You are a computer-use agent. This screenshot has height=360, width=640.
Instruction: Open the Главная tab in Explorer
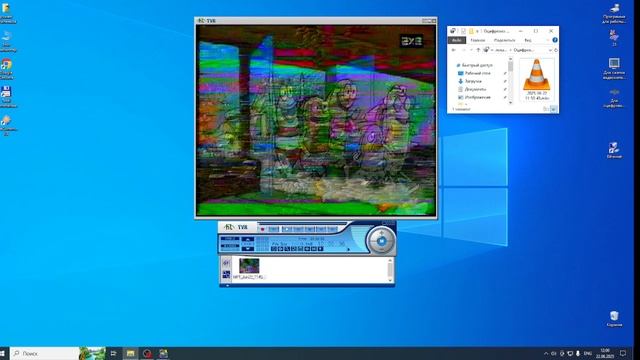point(478,40)
